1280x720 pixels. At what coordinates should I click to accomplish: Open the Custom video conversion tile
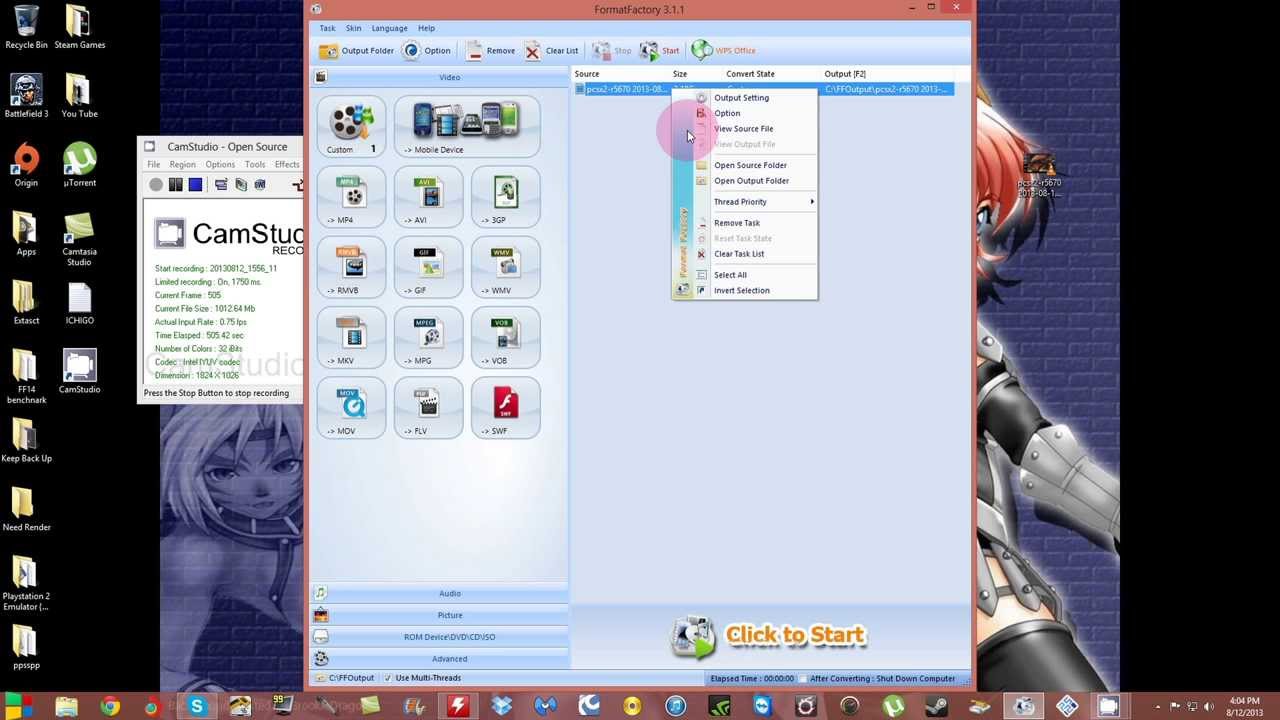[x=351, y=127]
